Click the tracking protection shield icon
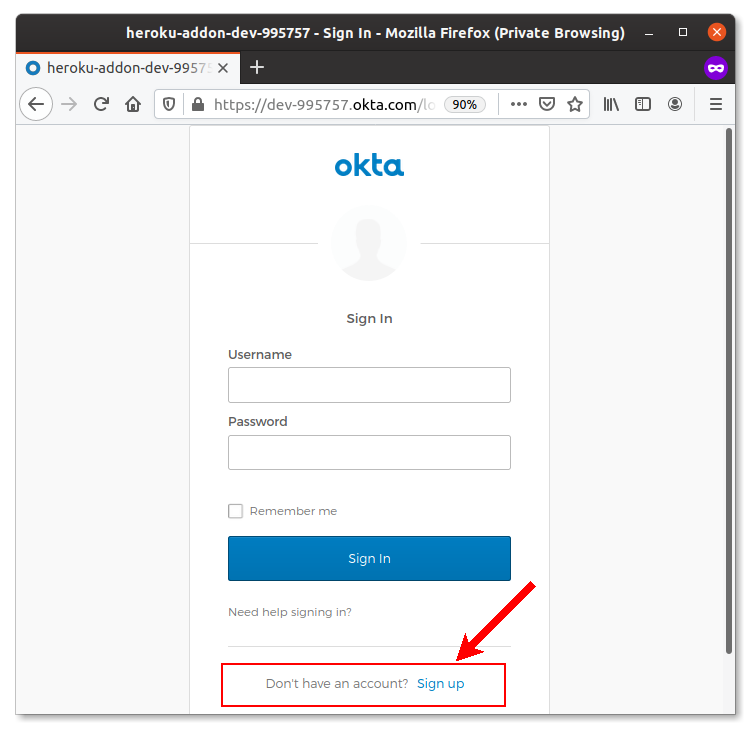The width and height of the screenshot is (754, 733). pos(170,104)
